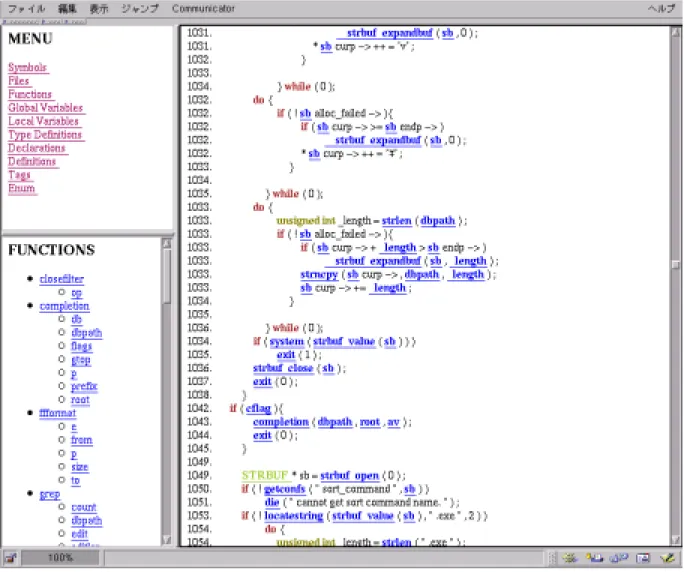The height and width of the screenshot is (572, 684).
Task: Open the Local Variables link
Action: pyautogui.click(x=44, y=121)
